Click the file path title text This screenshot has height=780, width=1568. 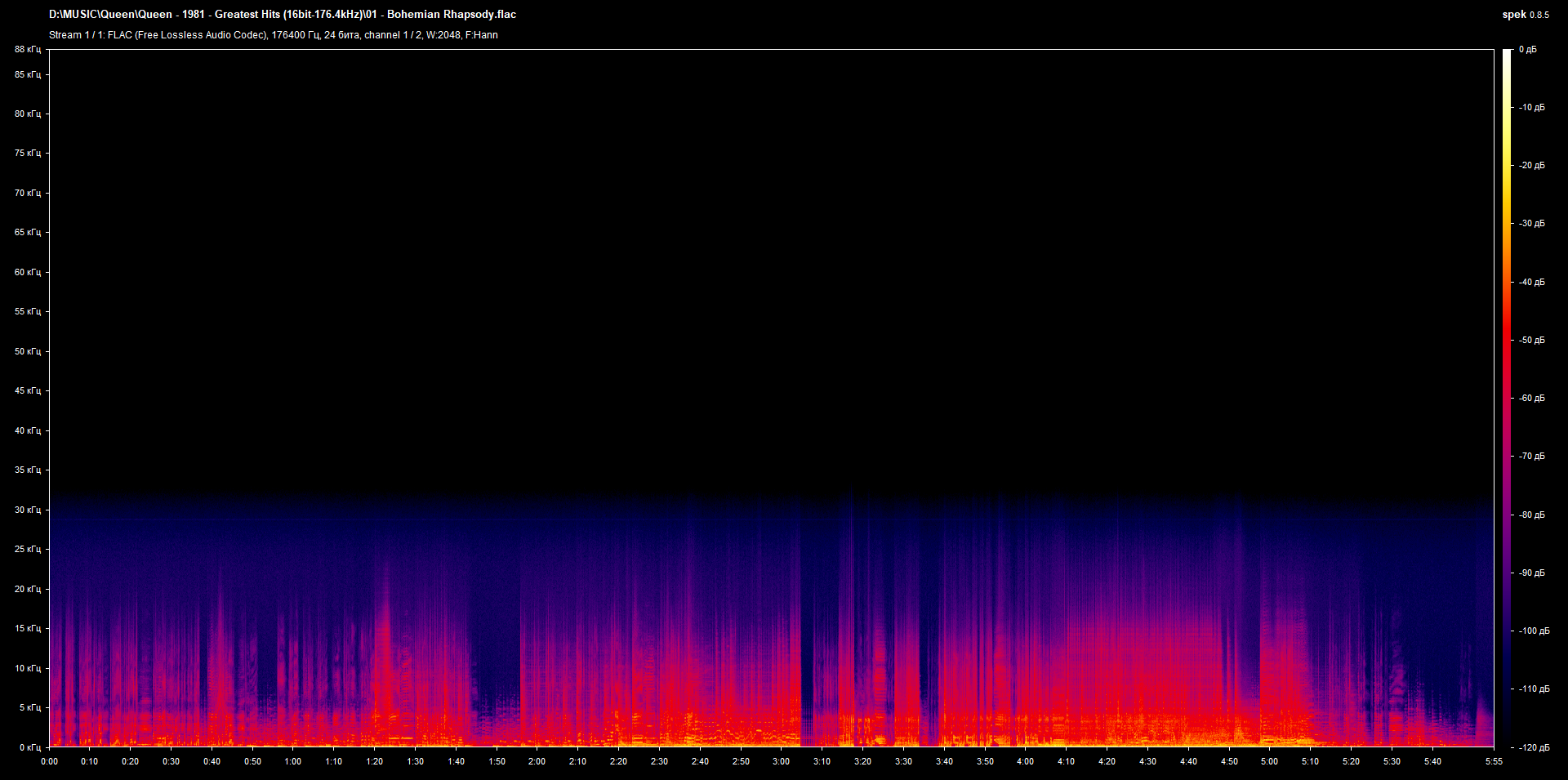point(283,14)
